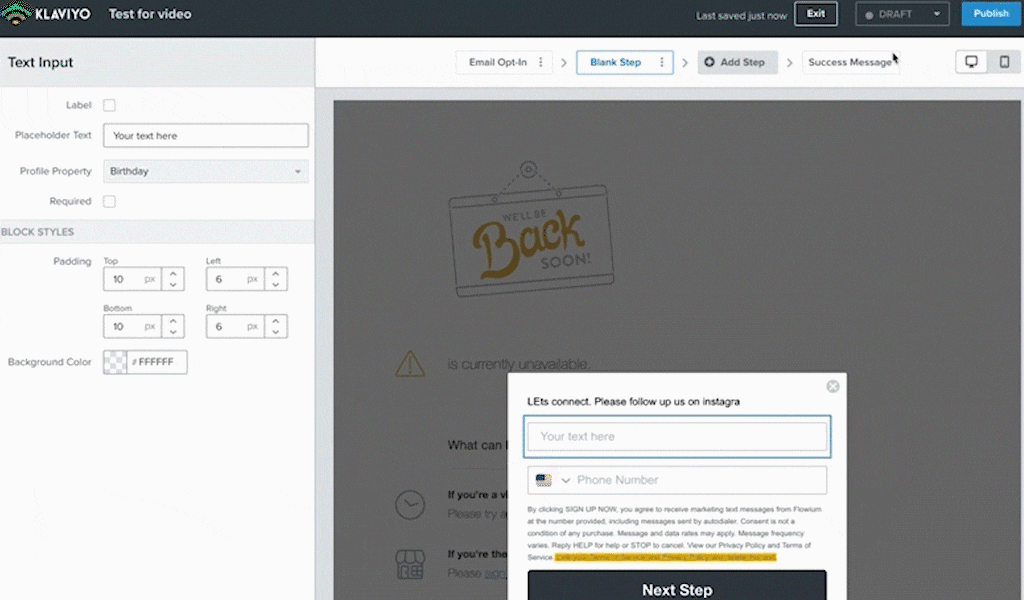1024x600 pixels.
Task: Click the Top padding value field
Action: [132, 279]
